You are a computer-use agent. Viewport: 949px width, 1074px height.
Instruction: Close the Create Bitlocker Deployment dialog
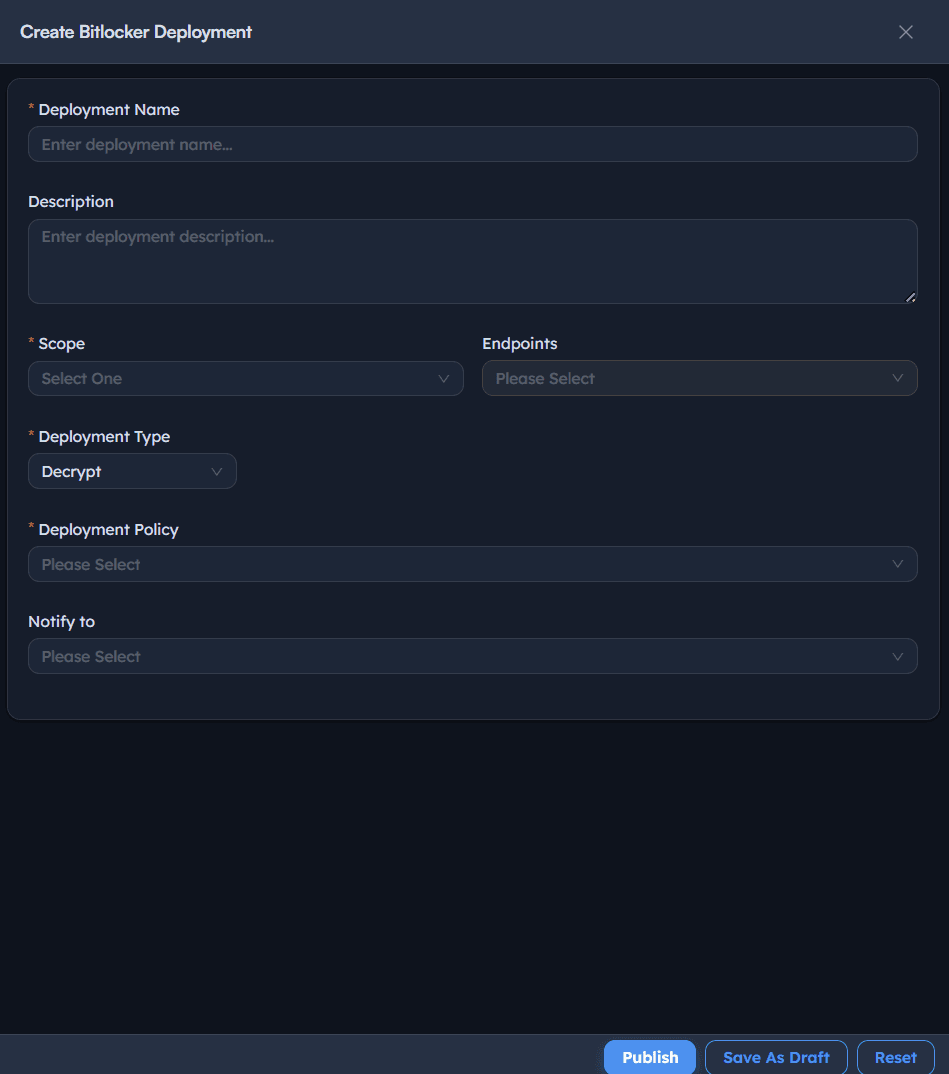click(905, 32)
